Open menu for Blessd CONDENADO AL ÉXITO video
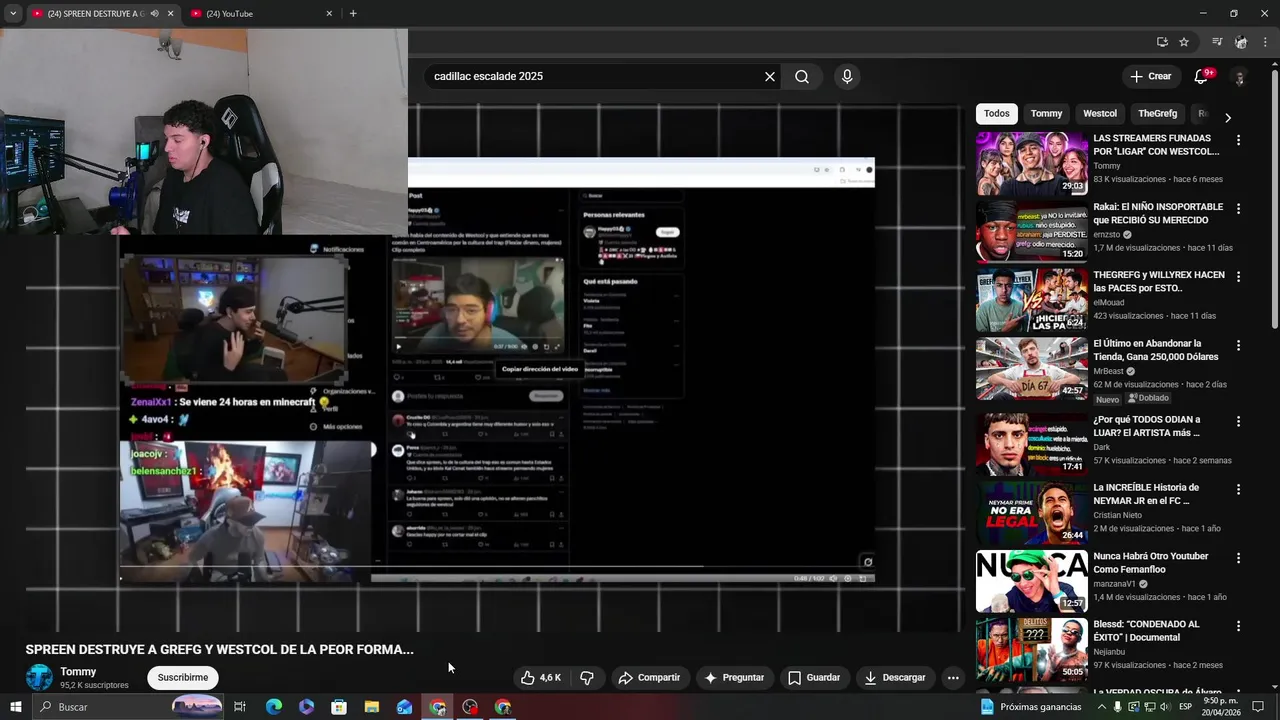Image resolution: width=1280 pixels, height=720 pixels. tap(1238, 627)
